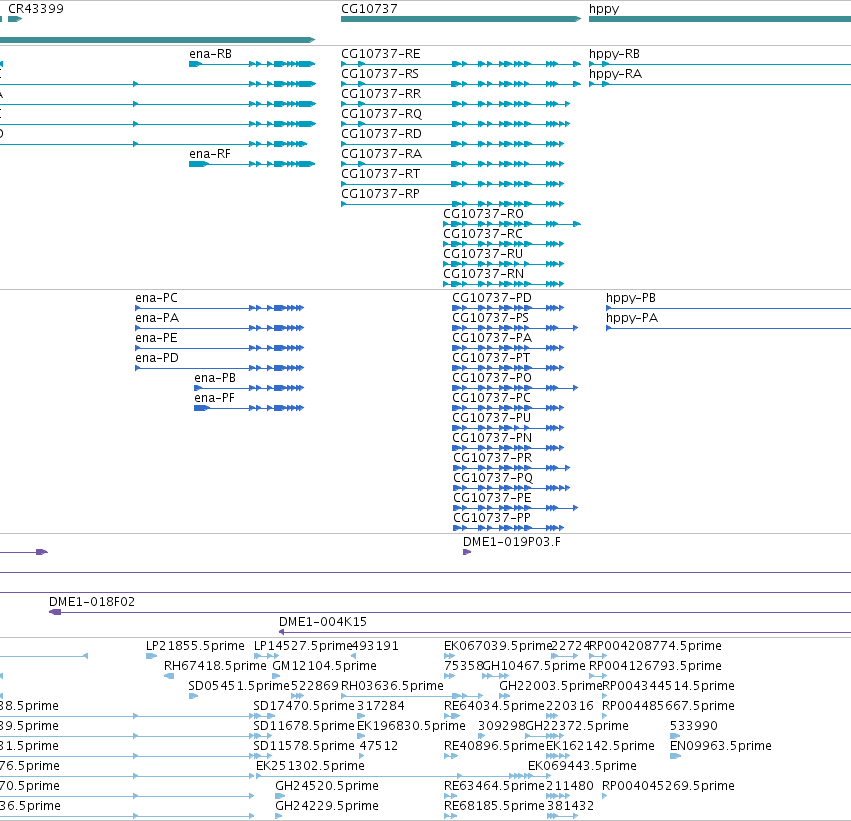Select transcript CG10737-RS
The height and width of the screenshot is (821, 851).
[x=380, y=74]
